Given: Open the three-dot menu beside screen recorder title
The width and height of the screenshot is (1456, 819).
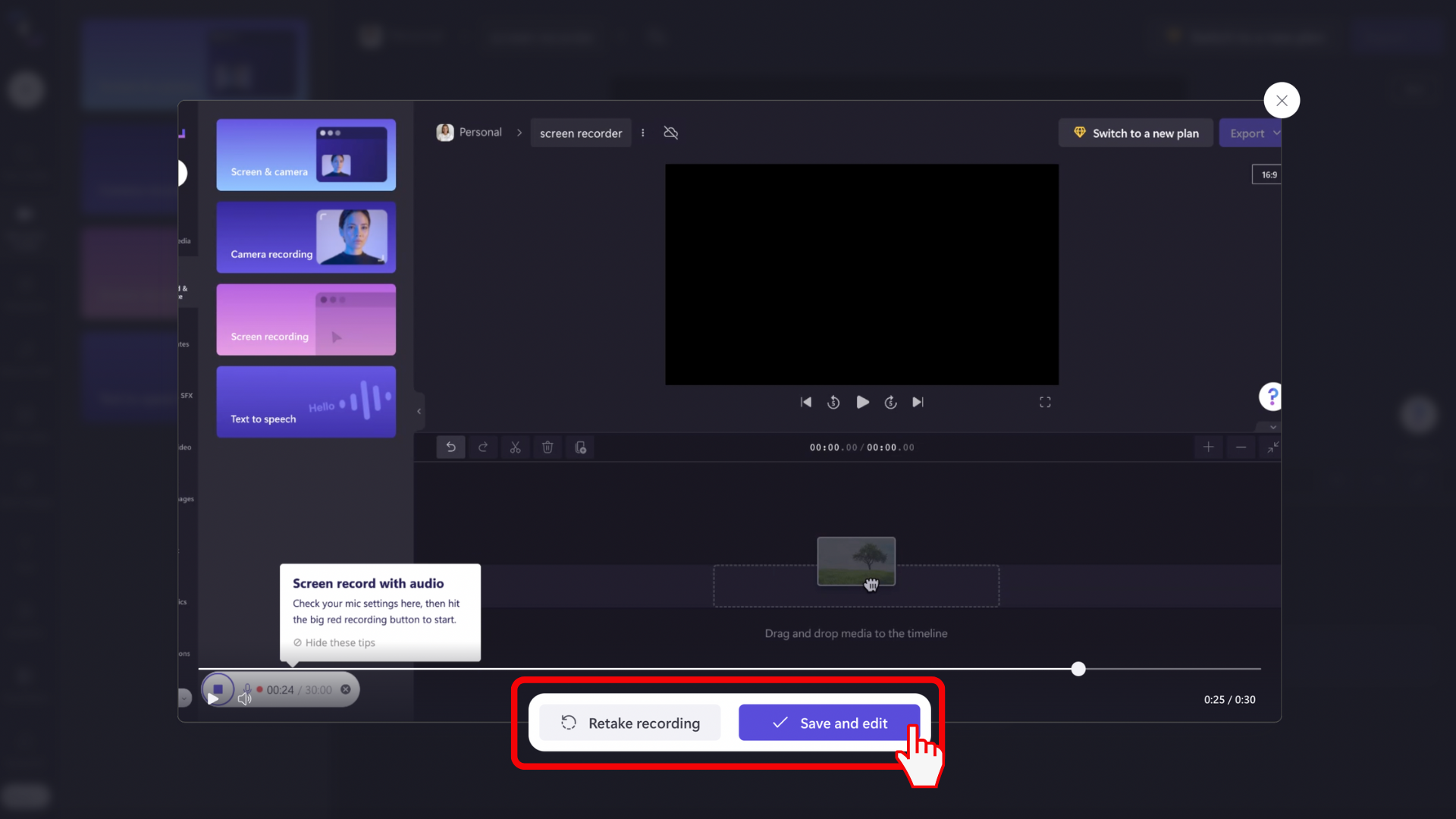Looking at the screenshot, I should tap(643, 132).
